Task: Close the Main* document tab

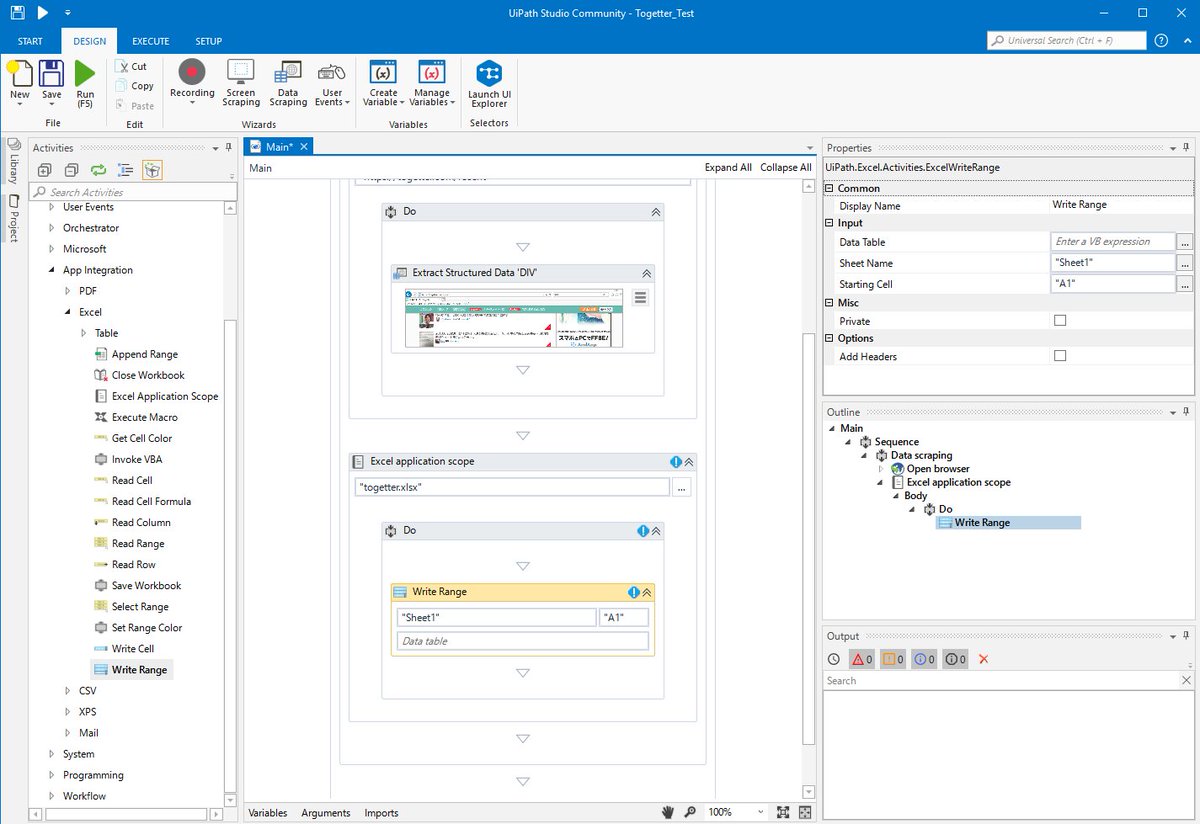Action: tap(305, 147)
